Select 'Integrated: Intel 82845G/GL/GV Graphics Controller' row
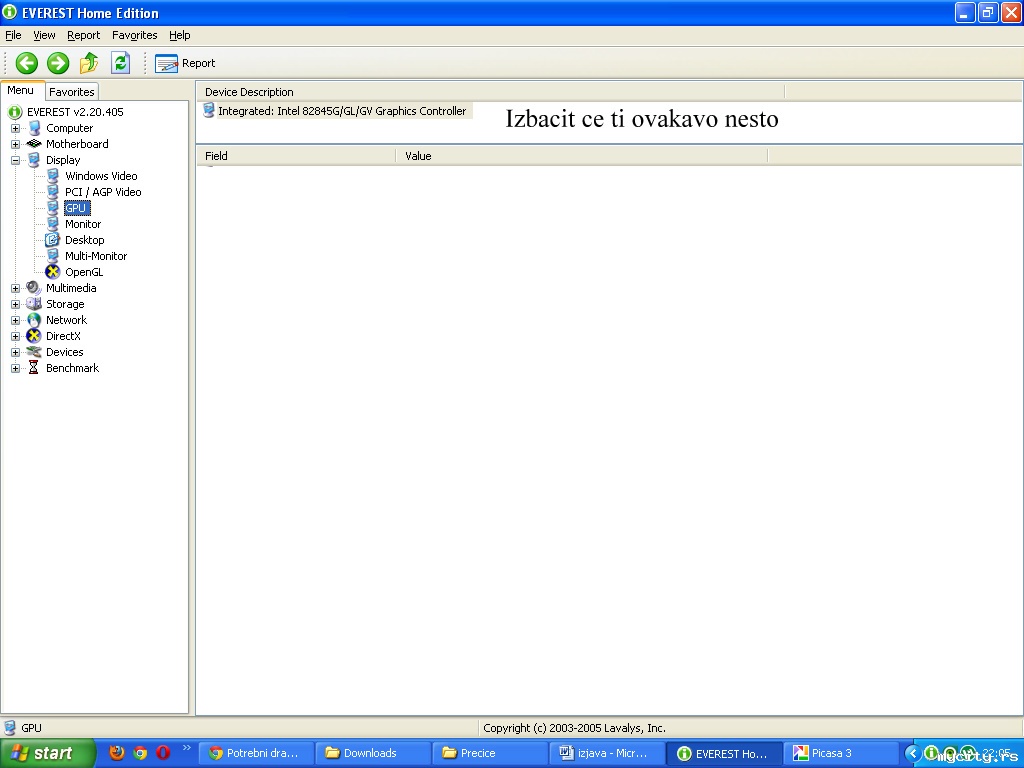This screenshot has width=1024, height=768. point(336,111)
